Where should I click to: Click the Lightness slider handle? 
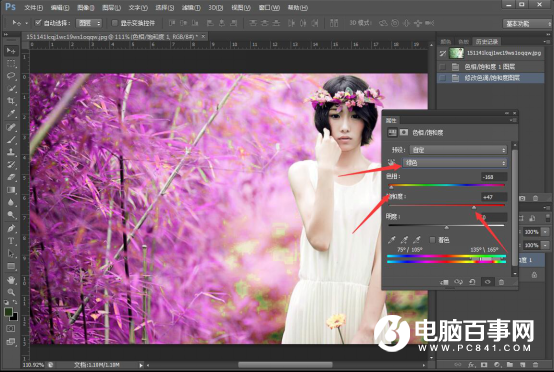(x=447, y=228)
